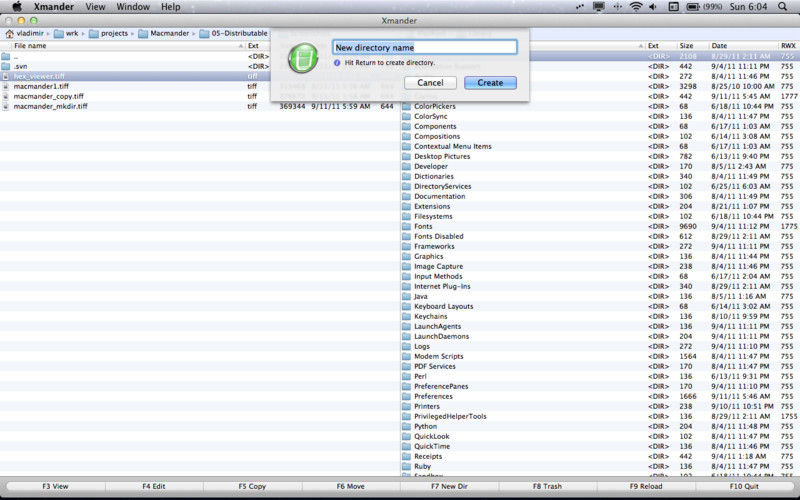Select the PrivilegedHelperTools folder row
This screenshot has height=500, width=800.
coord(600,416)
